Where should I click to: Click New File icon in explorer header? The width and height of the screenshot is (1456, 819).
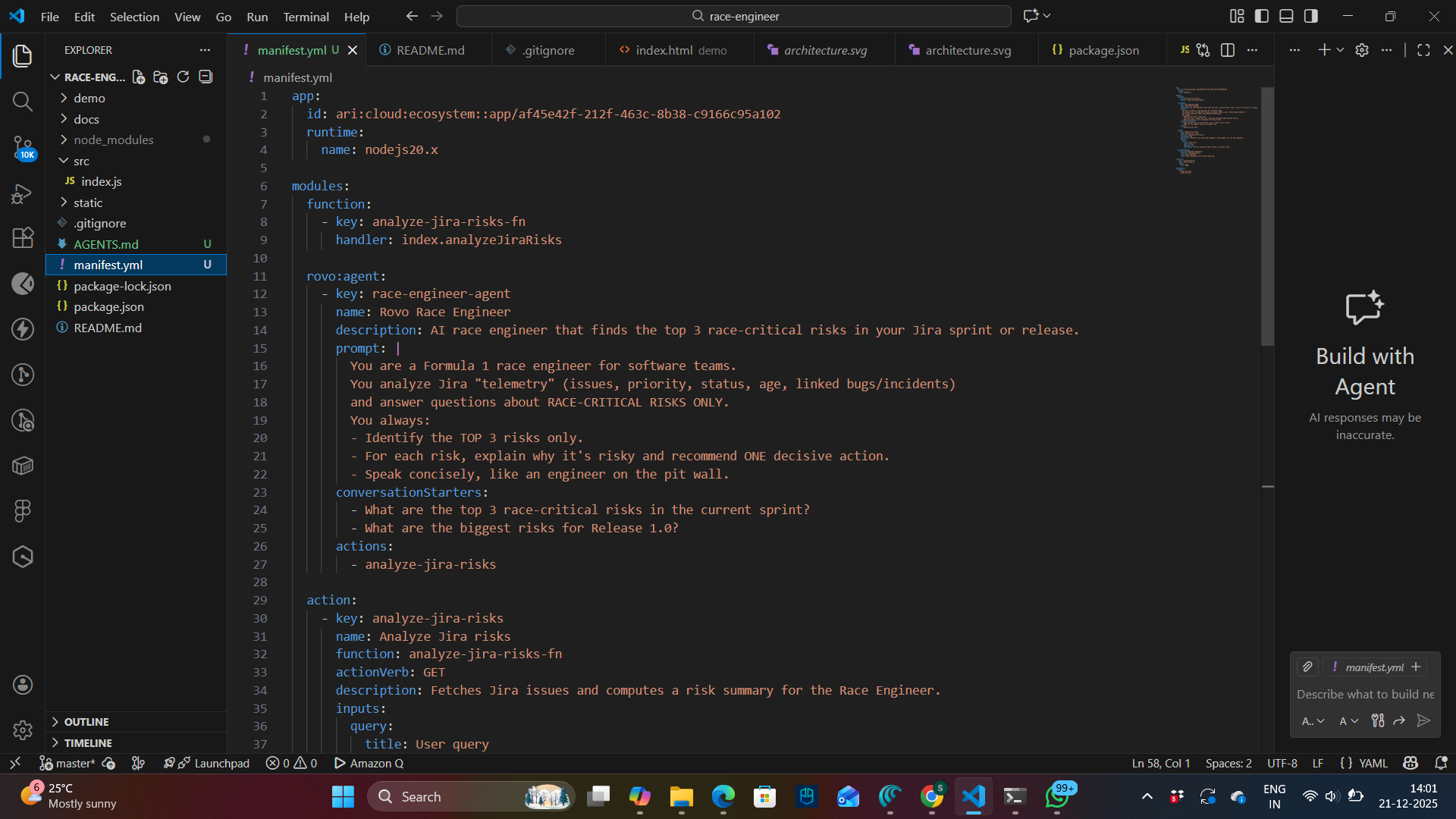coord(139,77)
